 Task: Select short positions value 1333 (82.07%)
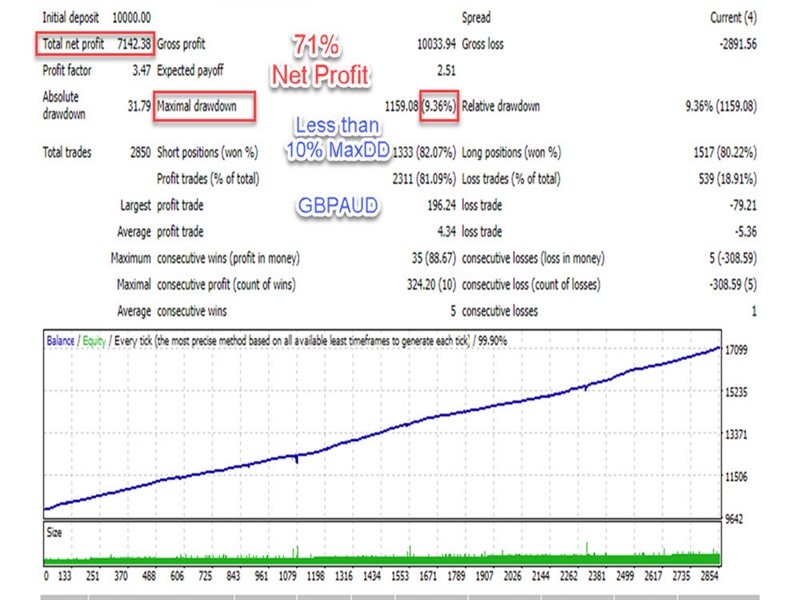(424, 153)
